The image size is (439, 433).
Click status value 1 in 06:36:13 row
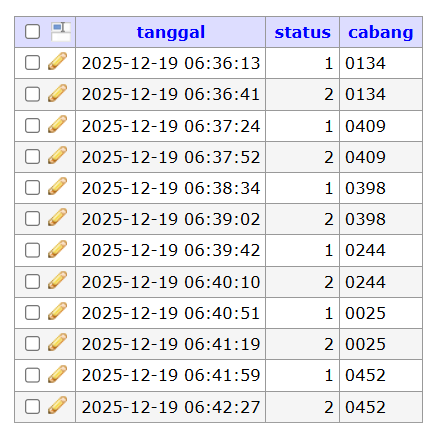pos(329,63)
